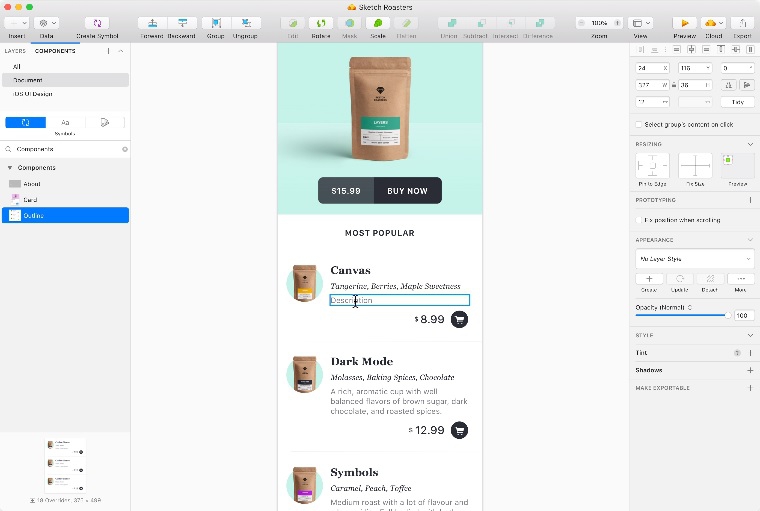Click the flip vertical button in inspector

747,85
